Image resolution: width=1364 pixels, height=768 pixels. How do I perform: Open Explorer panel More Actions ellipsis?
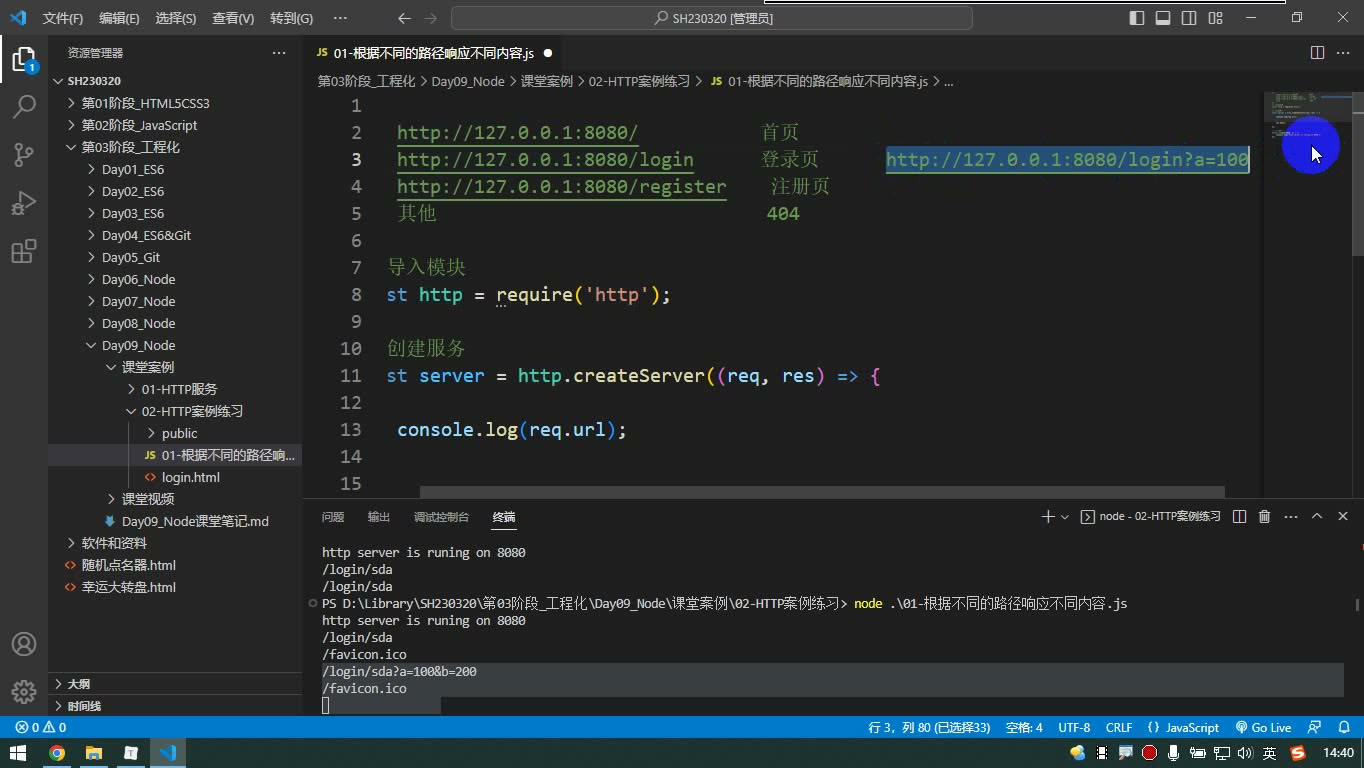click(x=278, y=53)
